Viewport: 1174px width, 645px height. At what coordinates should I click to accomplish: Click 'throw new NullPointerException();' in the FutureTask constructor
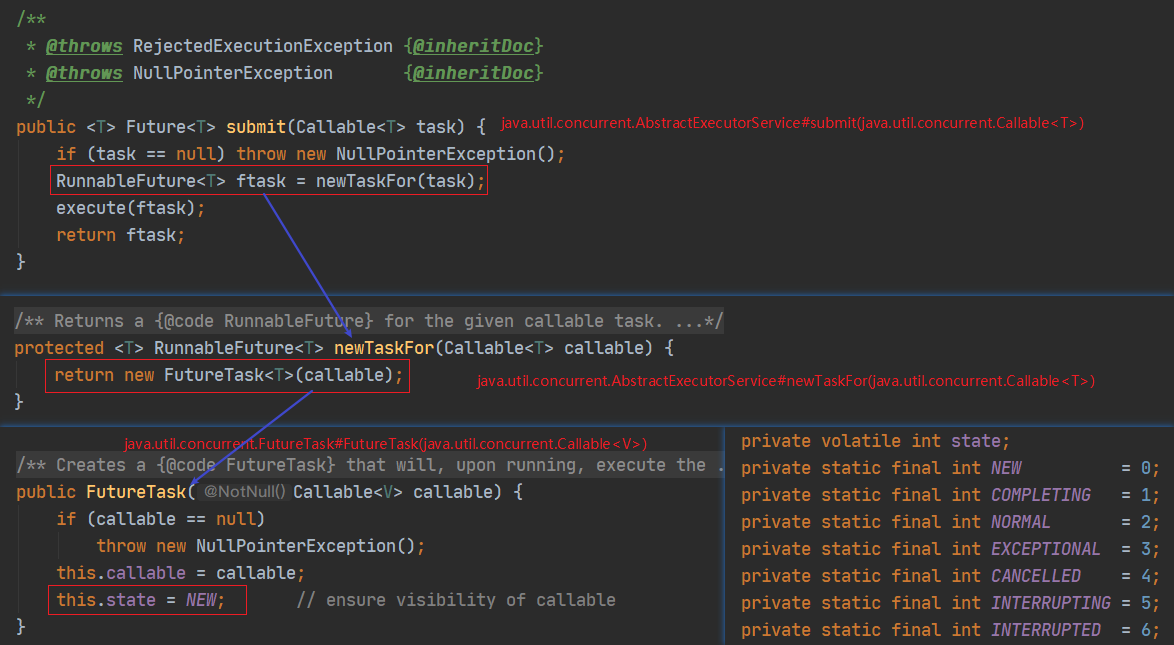click(x=261, y=546)
